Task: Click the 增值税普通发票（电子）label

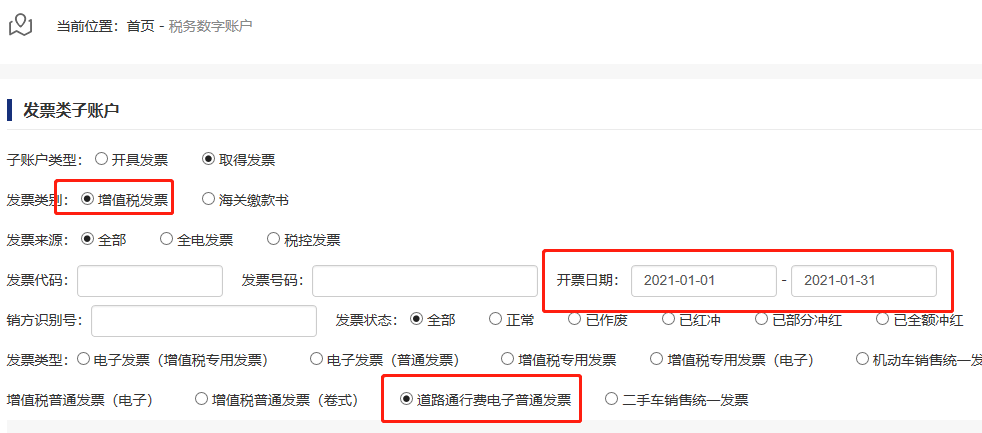Action: pos(80,400)
